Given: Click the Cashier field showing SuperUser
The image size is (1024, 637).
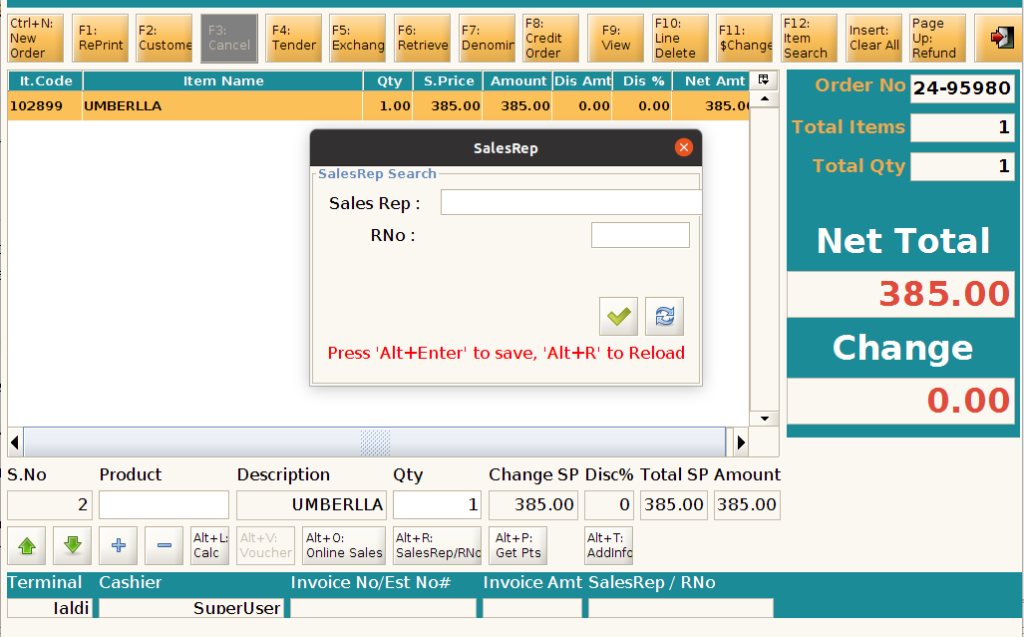Looking at the screenshot, I should [191, 608].
